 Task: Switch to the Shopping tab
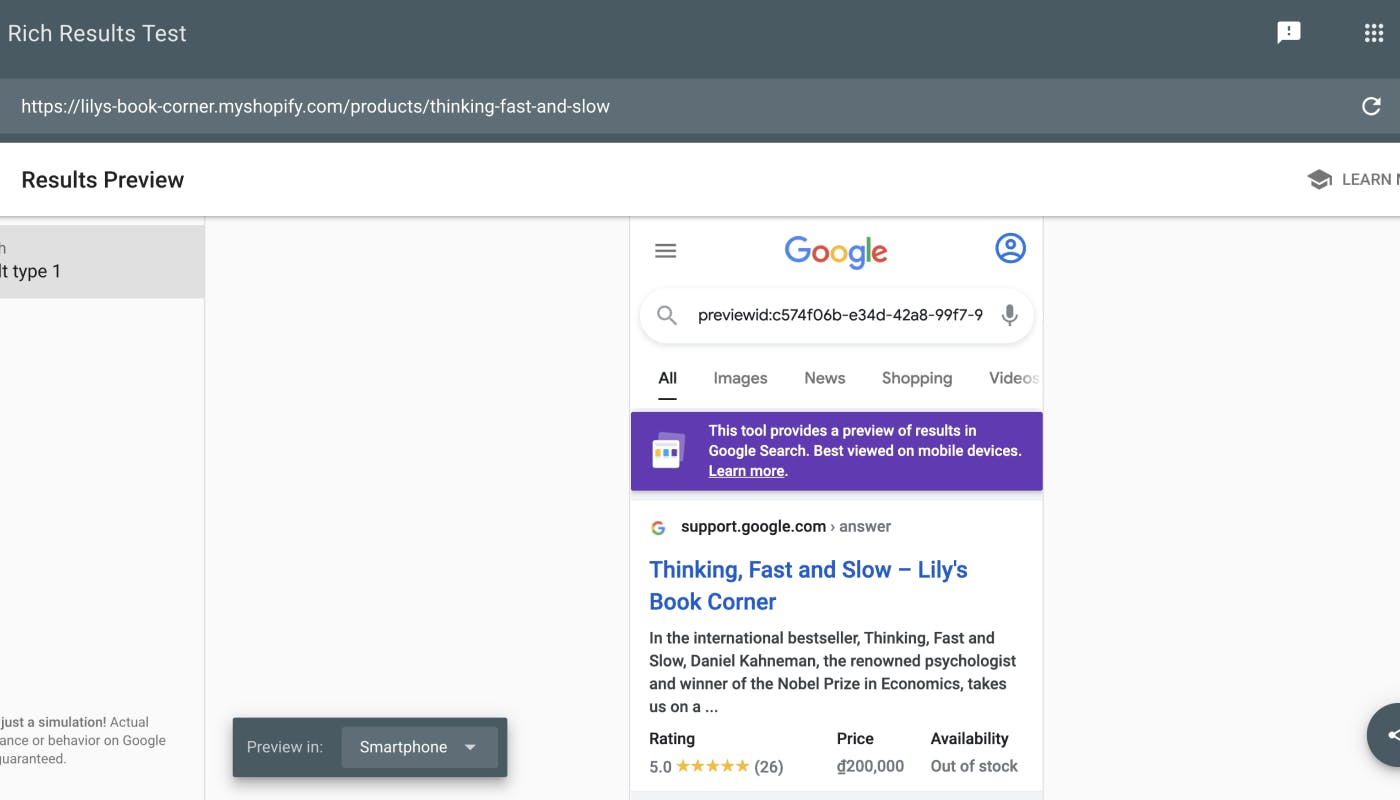[916, 378]
